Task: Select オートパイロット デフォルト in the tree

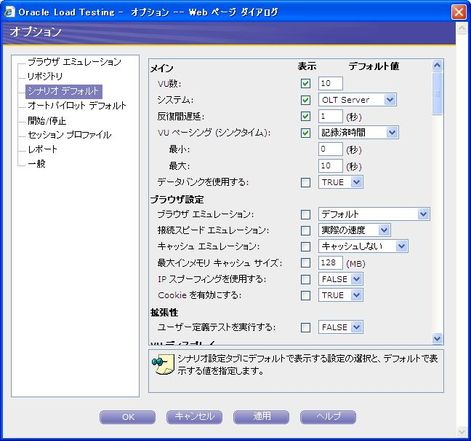Action: pyautogui.click(x=77, y=106)
